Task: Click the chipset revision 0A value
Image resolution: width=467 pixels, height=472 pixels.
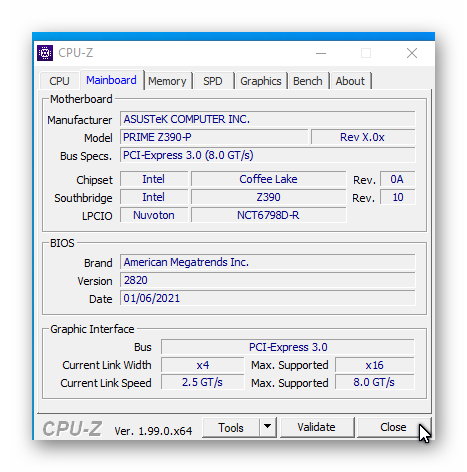Action: [x=397, y=179]
